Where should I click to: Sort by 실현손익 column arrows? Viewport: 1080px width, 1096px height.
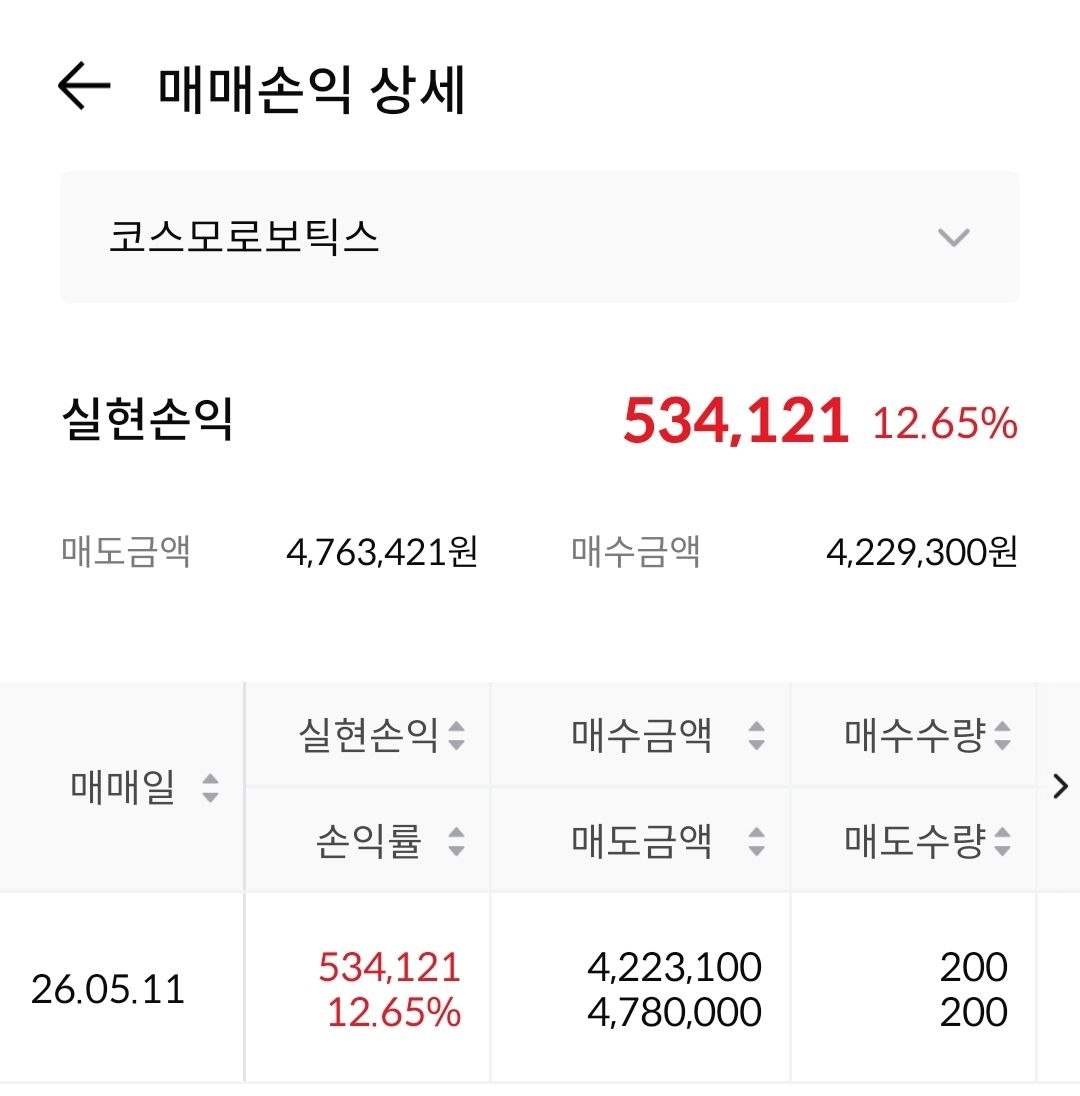pyautogui.click(x=456, y=735)
